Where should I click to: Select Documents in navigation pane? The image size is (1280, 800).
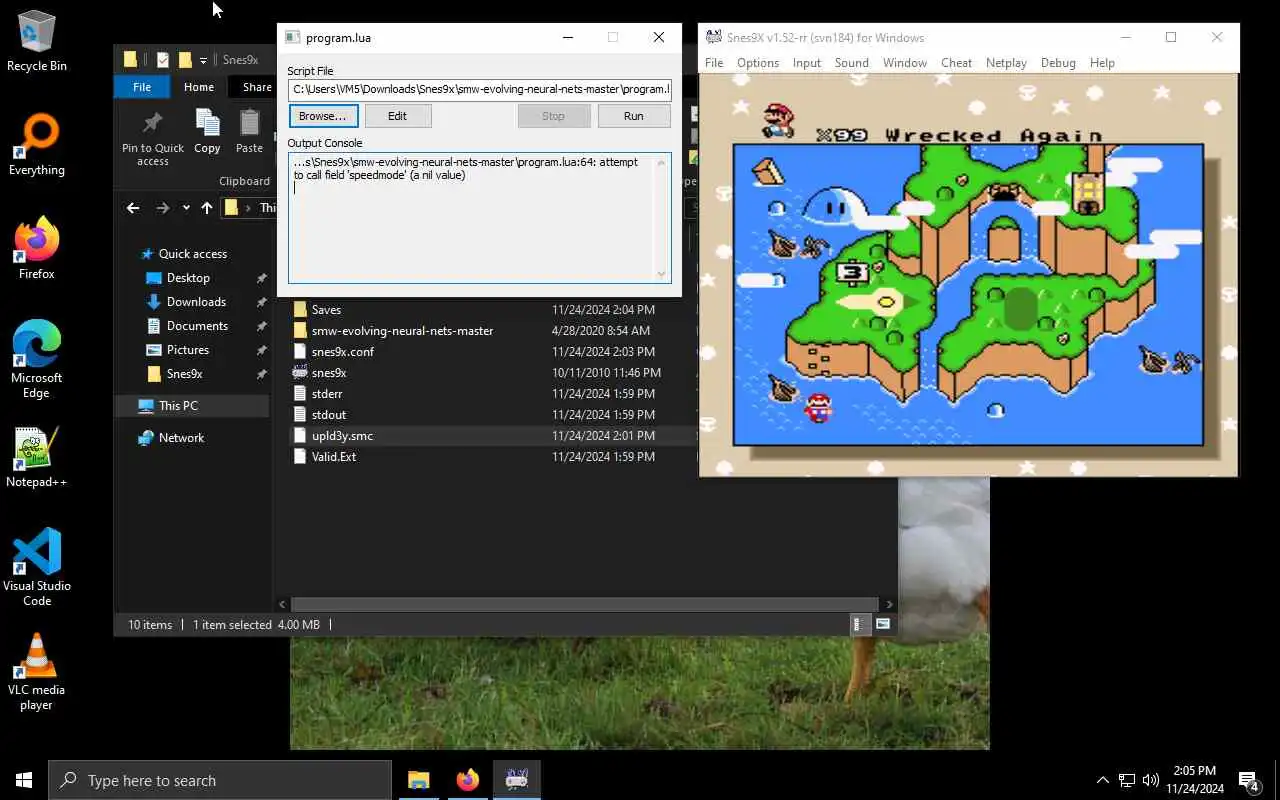197,326
